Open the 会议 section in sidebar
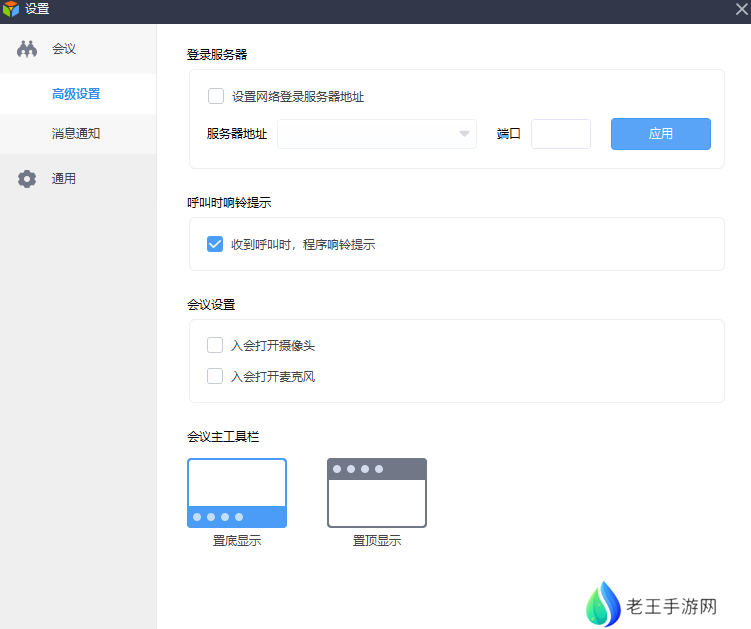Image resolution: width=751 pixels, height=629 pixels. (78, 49)
